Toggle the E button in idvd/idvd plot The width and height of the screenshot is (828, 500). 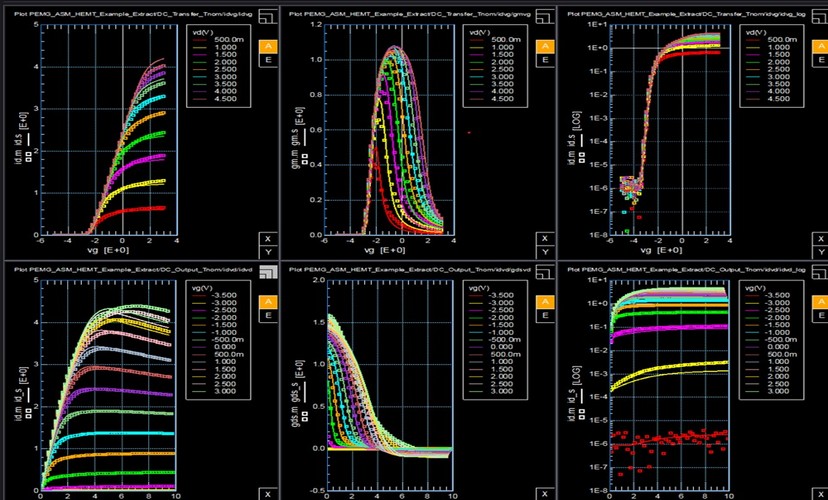point(268,315)
